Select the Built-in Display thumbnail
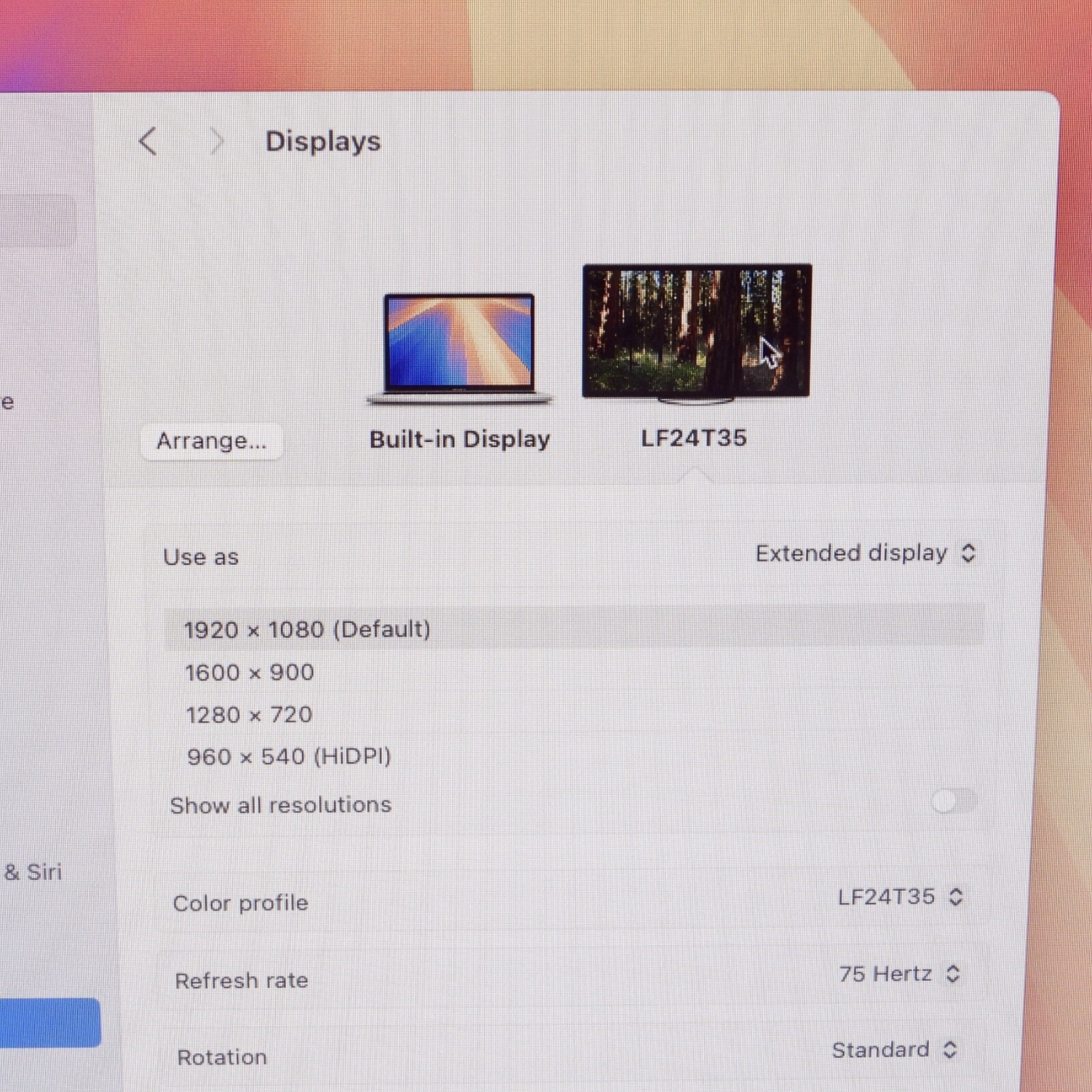The height and width of the screenshot is (1092, 1092). pyautogui.click(x=459, y=349)
